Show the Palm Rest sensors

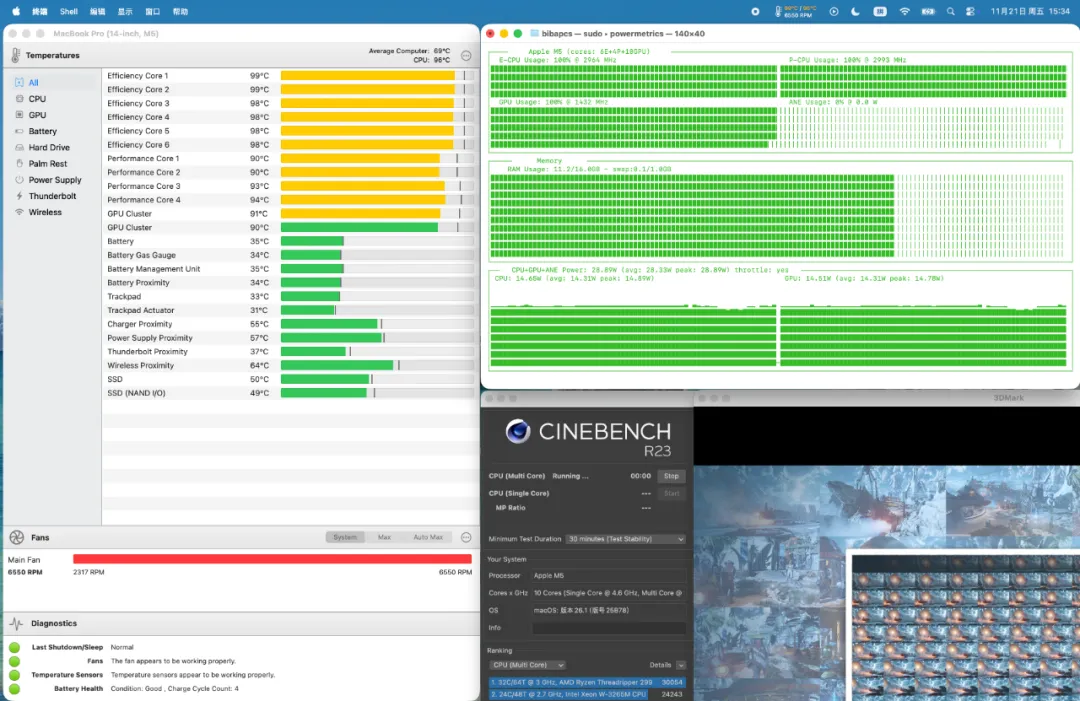(48, 163)
